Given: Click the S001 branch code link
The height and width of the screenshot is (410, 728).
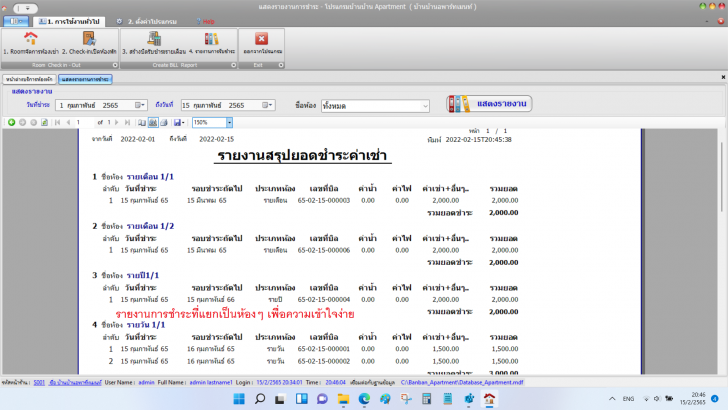Looking at the screenshot, I should [39, 383].
